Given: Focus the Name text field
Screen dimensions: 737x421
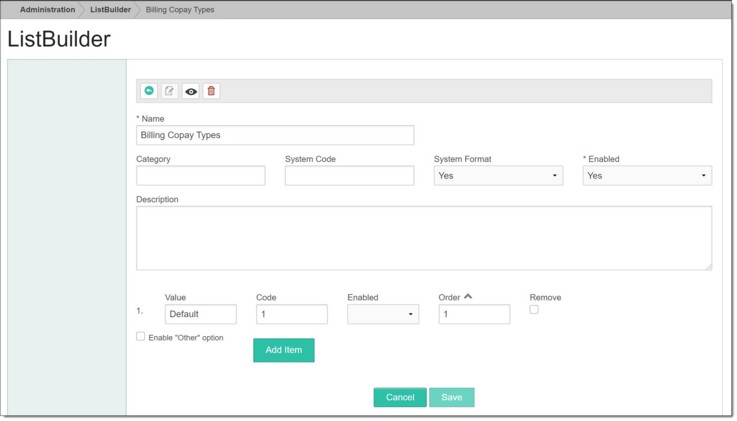Looking at the screenshot, I should pyautogui.click(x=275, y=135).
